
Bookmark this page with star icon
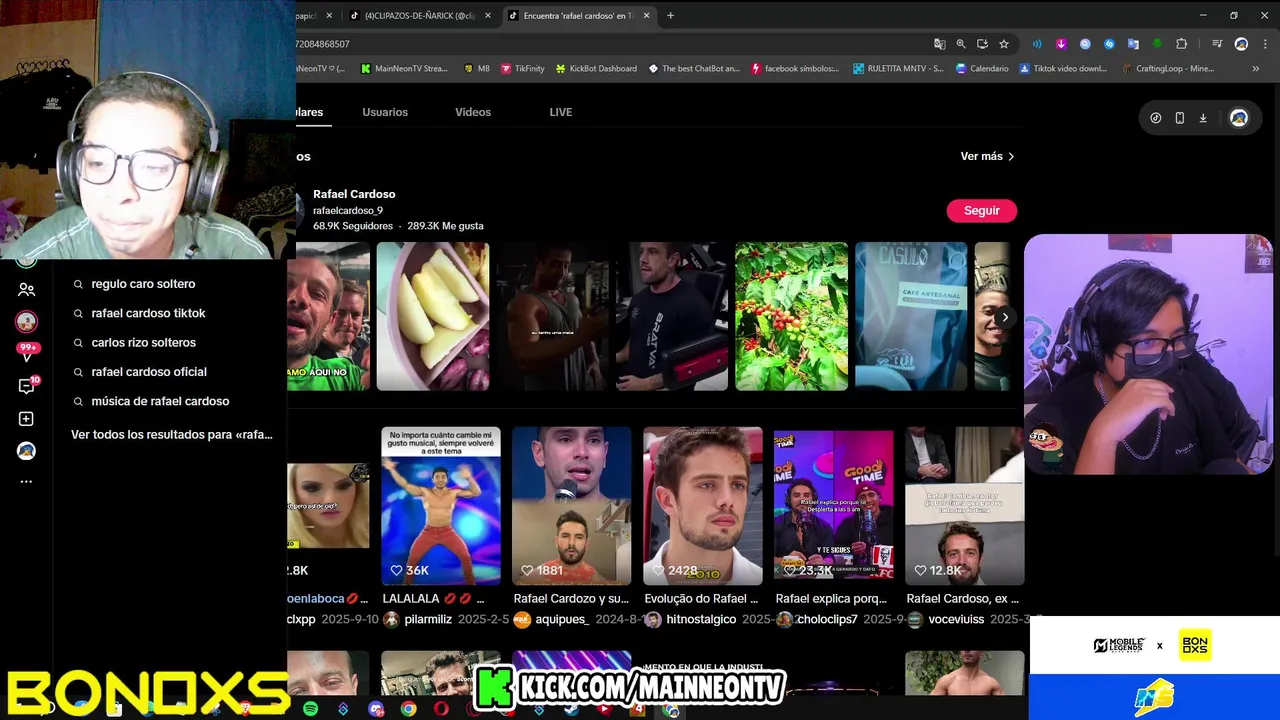[x=1004, y=44]
